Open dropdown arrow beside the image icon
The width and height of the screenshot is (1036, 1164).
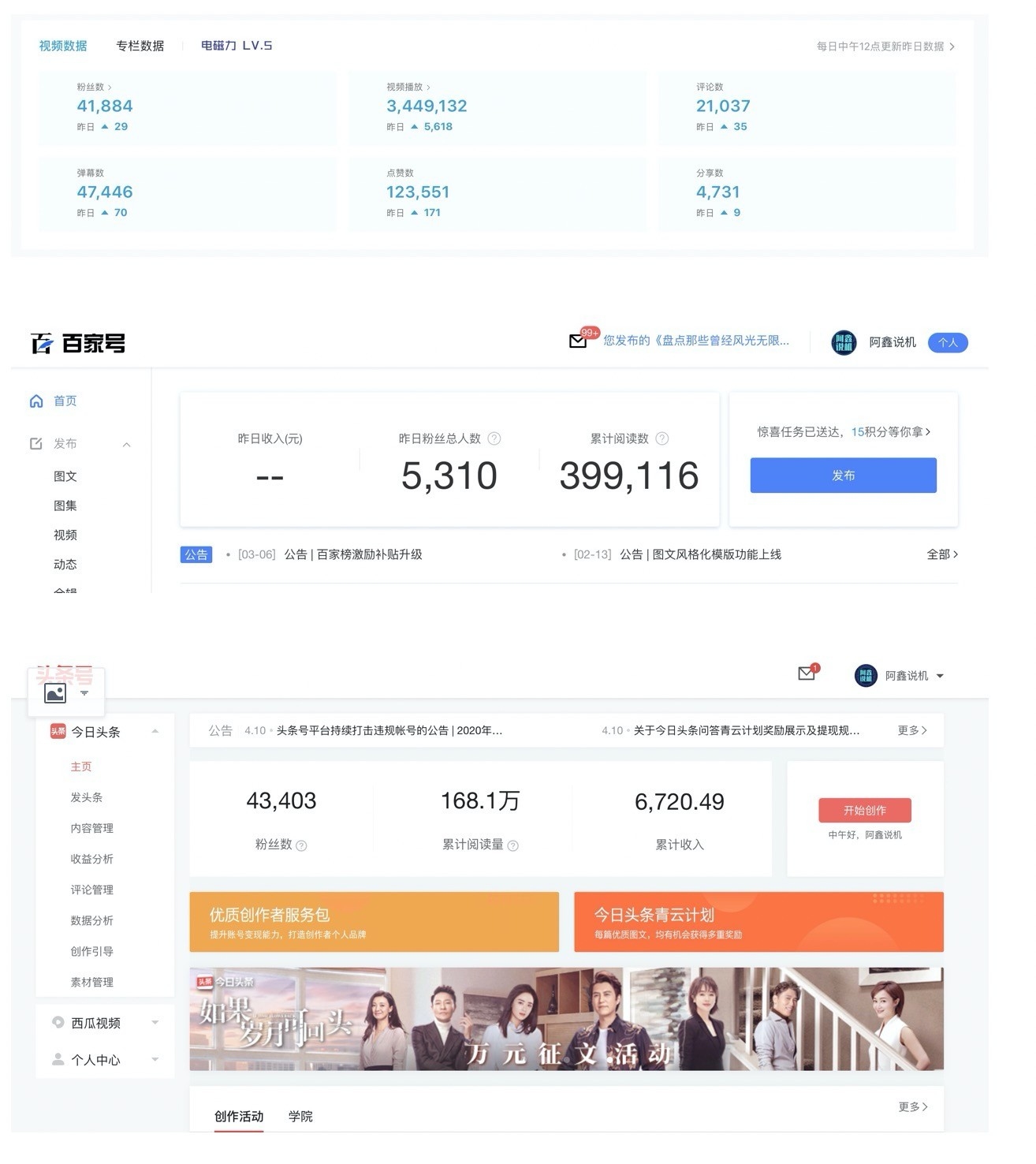coord(84,694)
